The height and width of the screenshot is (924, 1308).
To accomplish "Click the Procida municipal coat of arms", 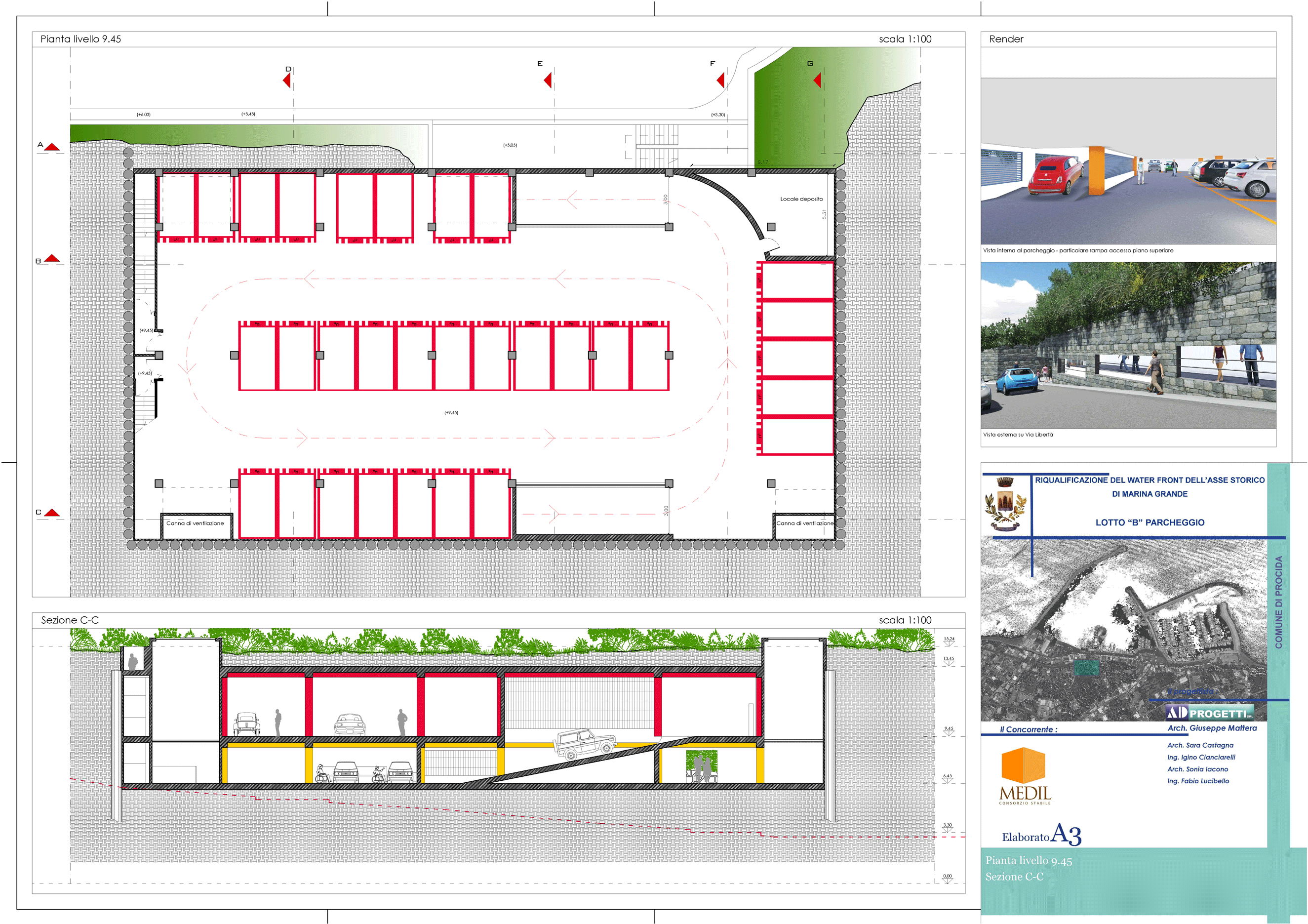I will 1005,504.
